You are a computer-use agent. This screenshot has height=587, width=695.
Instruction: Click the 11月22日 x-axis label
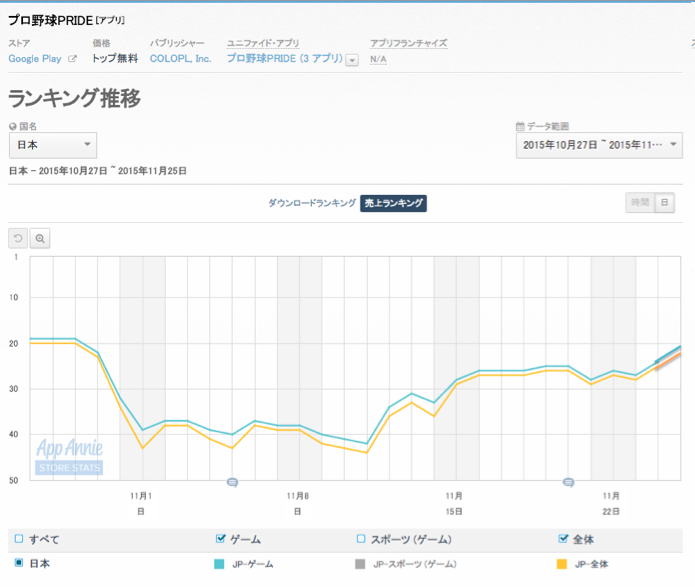(x=611, y=504)
